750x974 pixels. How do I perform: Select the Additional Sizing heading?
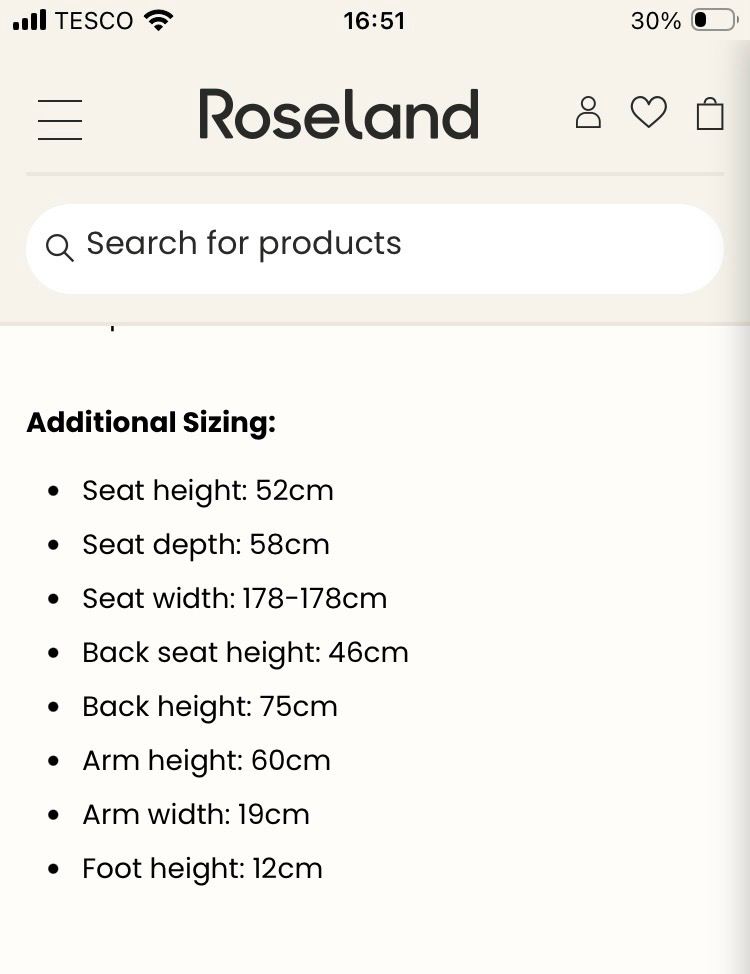tap(151, 423)
